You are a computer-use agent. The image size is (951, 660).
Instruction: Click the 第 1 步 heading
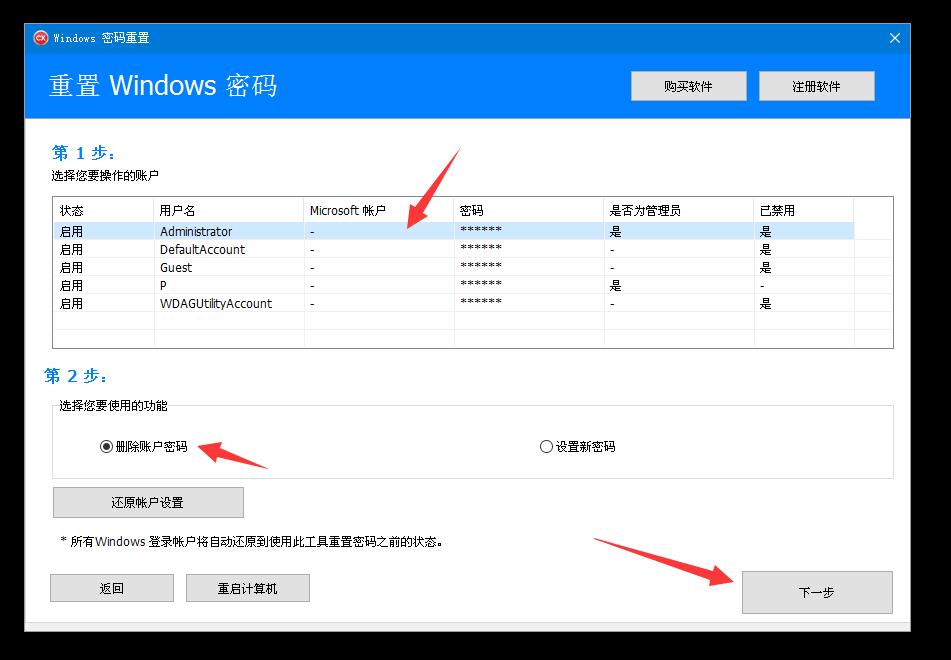coord(84,152)
